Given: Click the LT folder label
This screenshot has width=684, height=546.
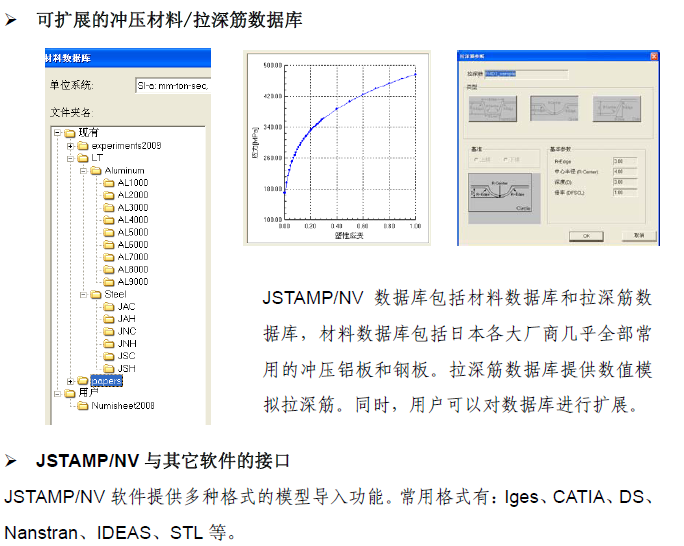Looking at the screenshot, I should click(x=97, y=158).
